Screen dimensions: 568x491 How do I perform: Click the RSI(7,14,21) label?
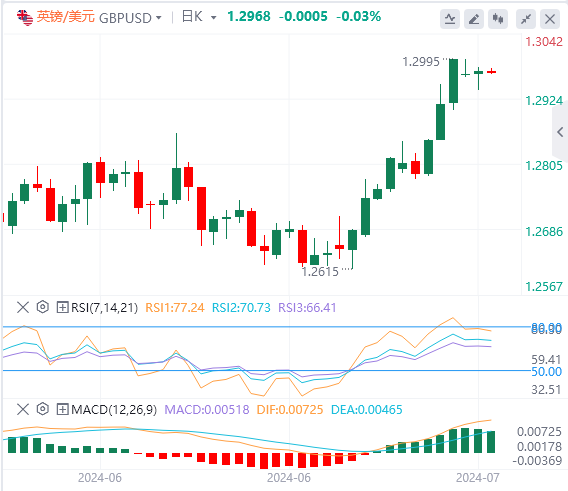tap(104, 308)
